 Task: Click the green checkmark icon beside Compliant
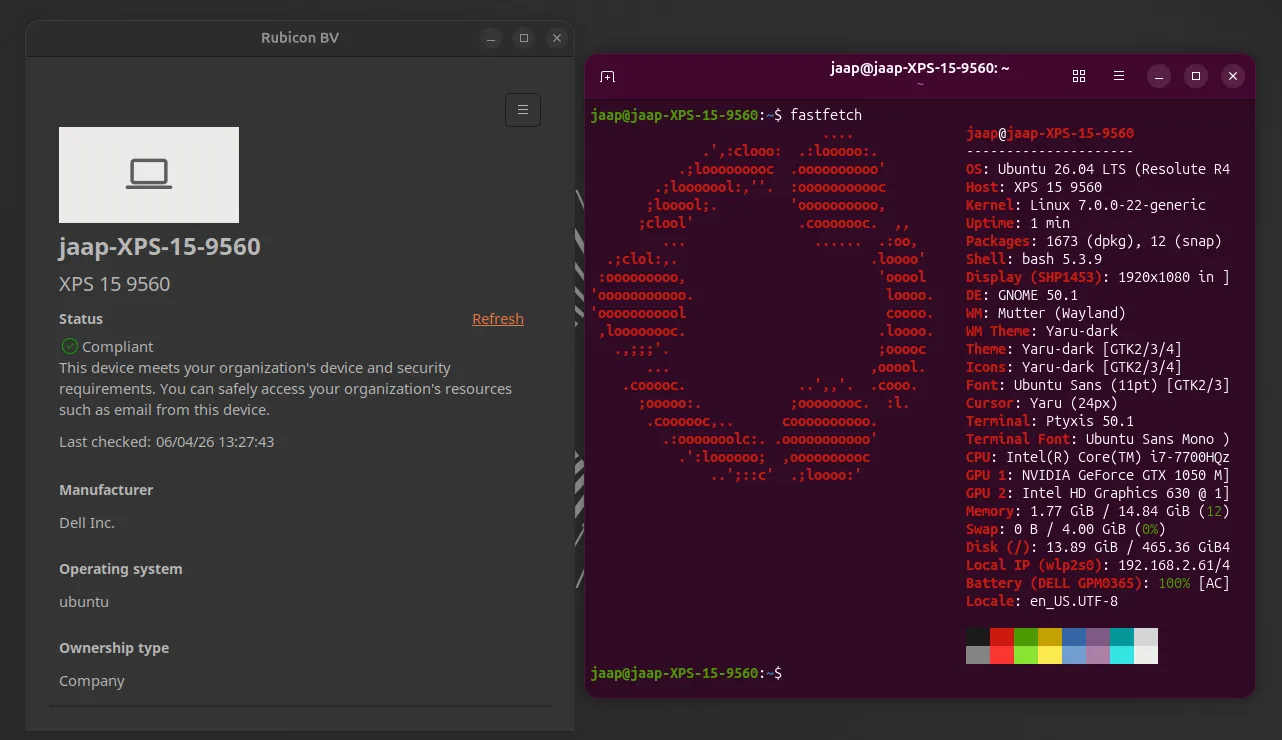pos(70,346)
